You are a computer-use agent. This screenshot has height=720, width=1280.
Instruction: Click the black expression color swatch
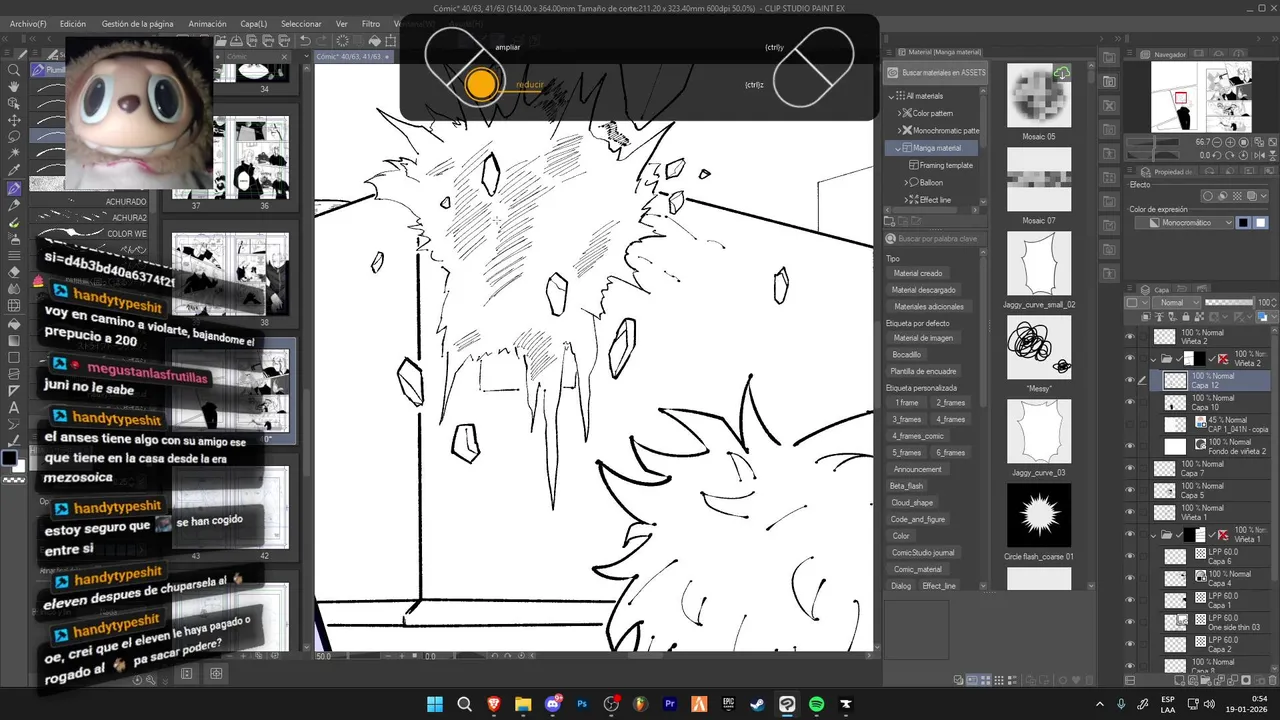(x=1243, y=223)
